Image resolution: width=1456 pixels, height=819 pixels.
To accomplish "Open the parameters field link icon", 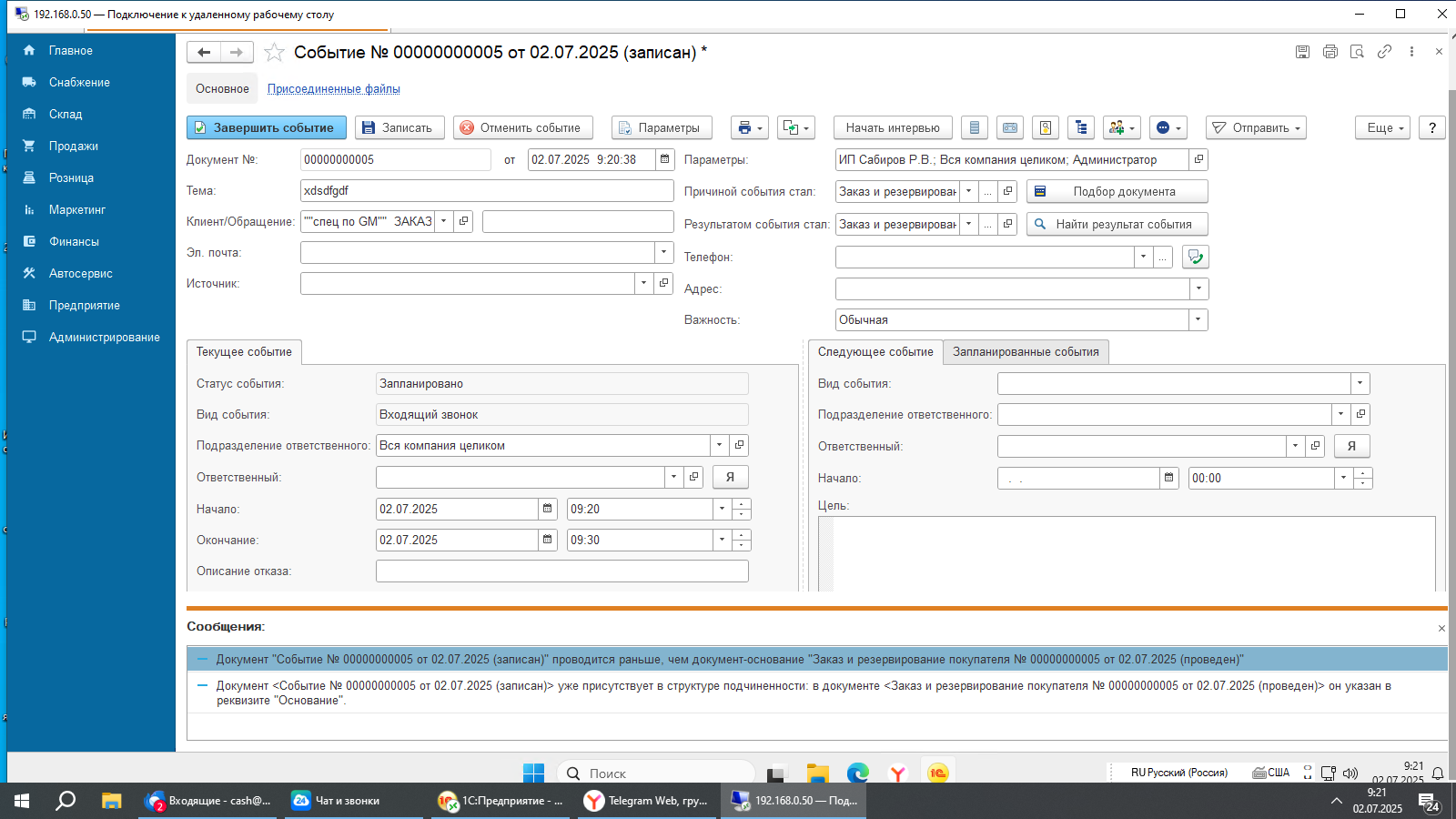I will 1198,159.
